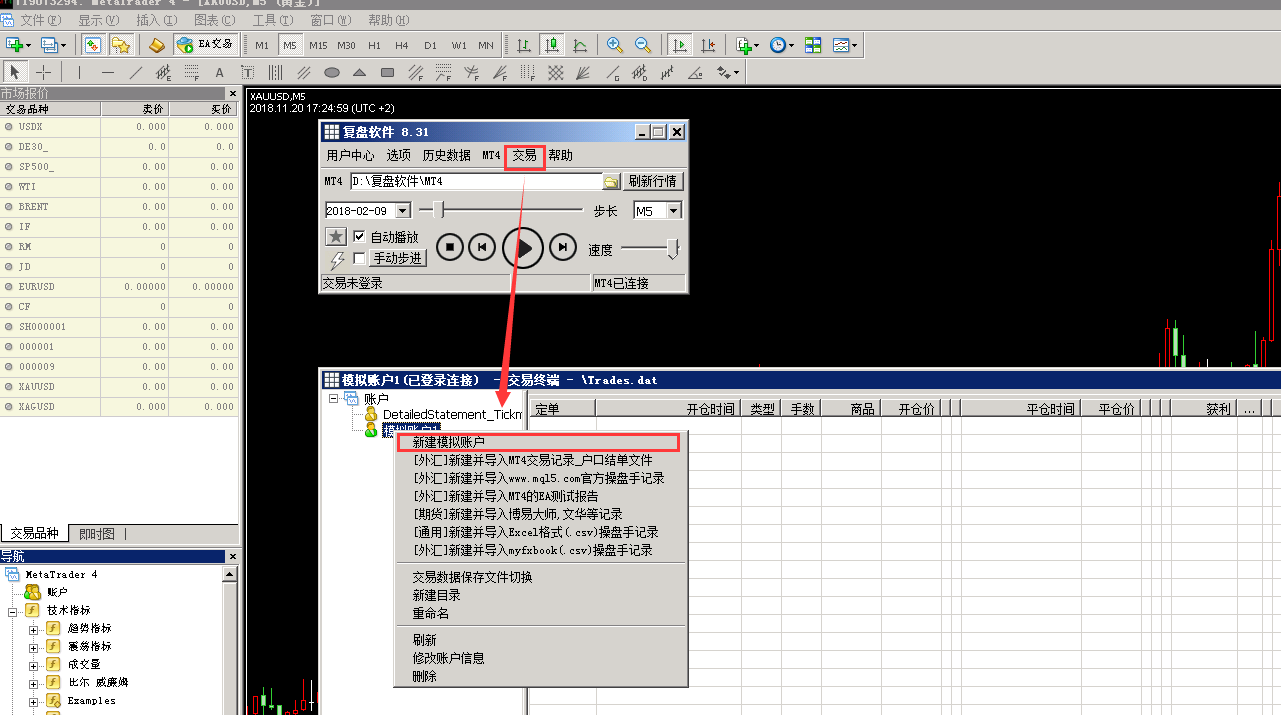
Task: Click the zoom in magnifier icon
Action: (615, 45)
